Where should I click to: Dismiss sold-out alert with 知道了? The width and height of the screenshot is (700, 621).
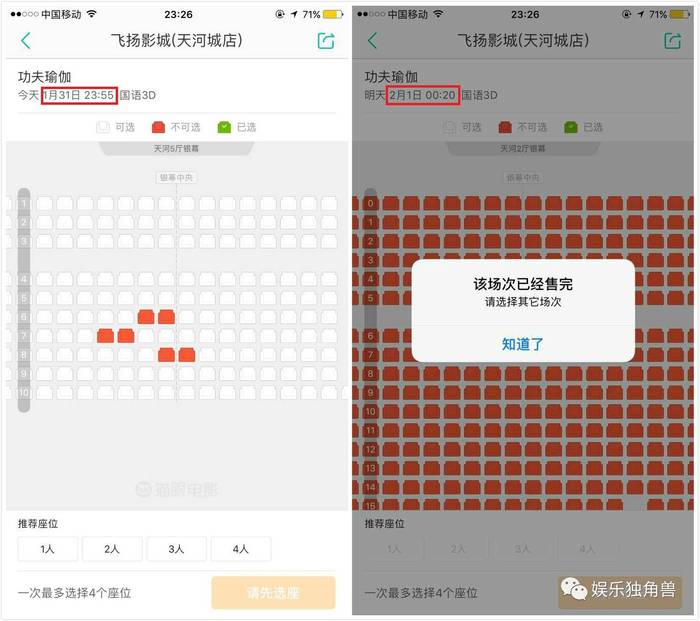pyautogui.click(x=523, y=344)
